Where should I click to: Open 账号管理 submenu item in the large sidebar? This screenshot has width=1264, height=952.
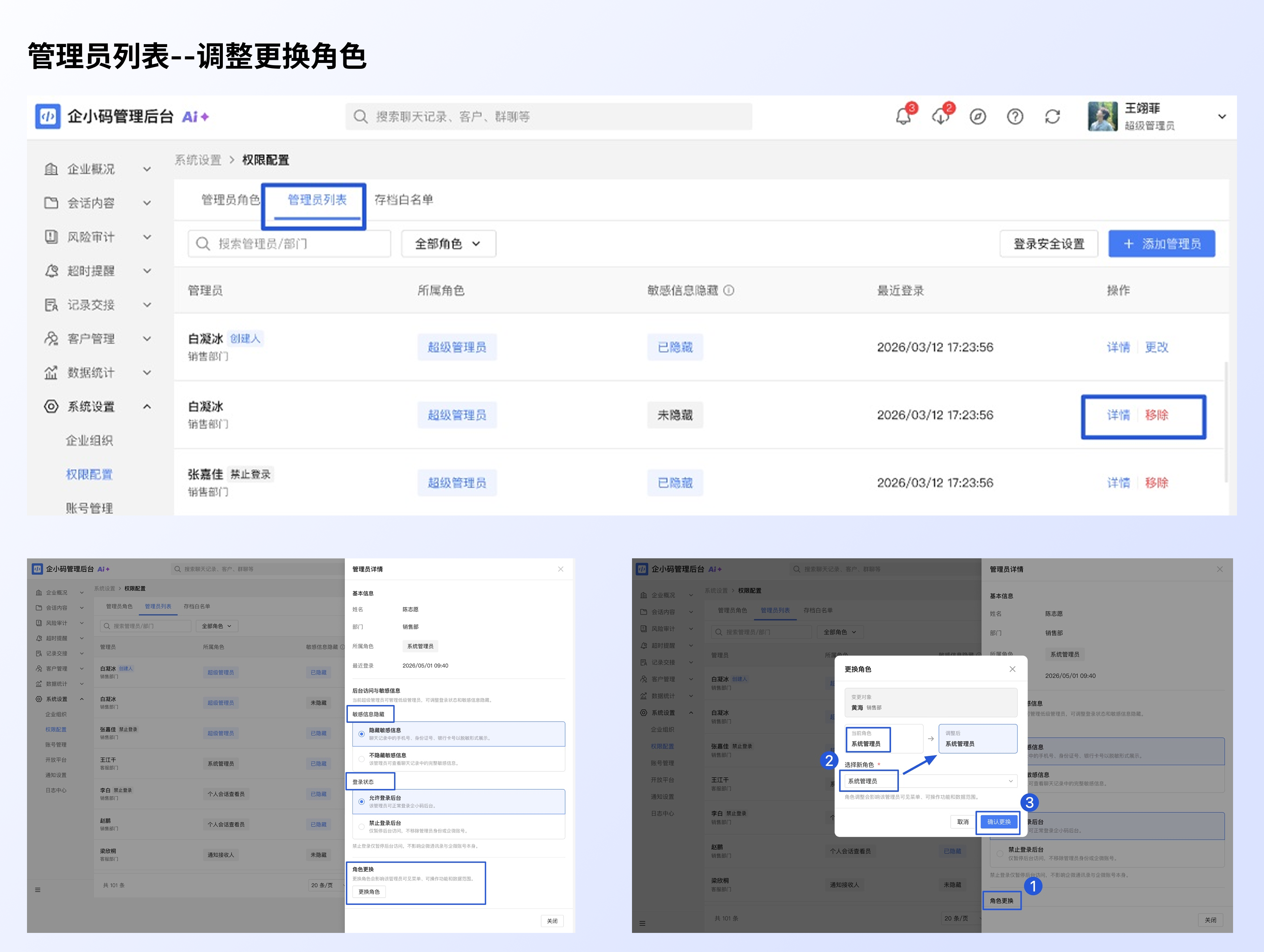tap(89, 508)
